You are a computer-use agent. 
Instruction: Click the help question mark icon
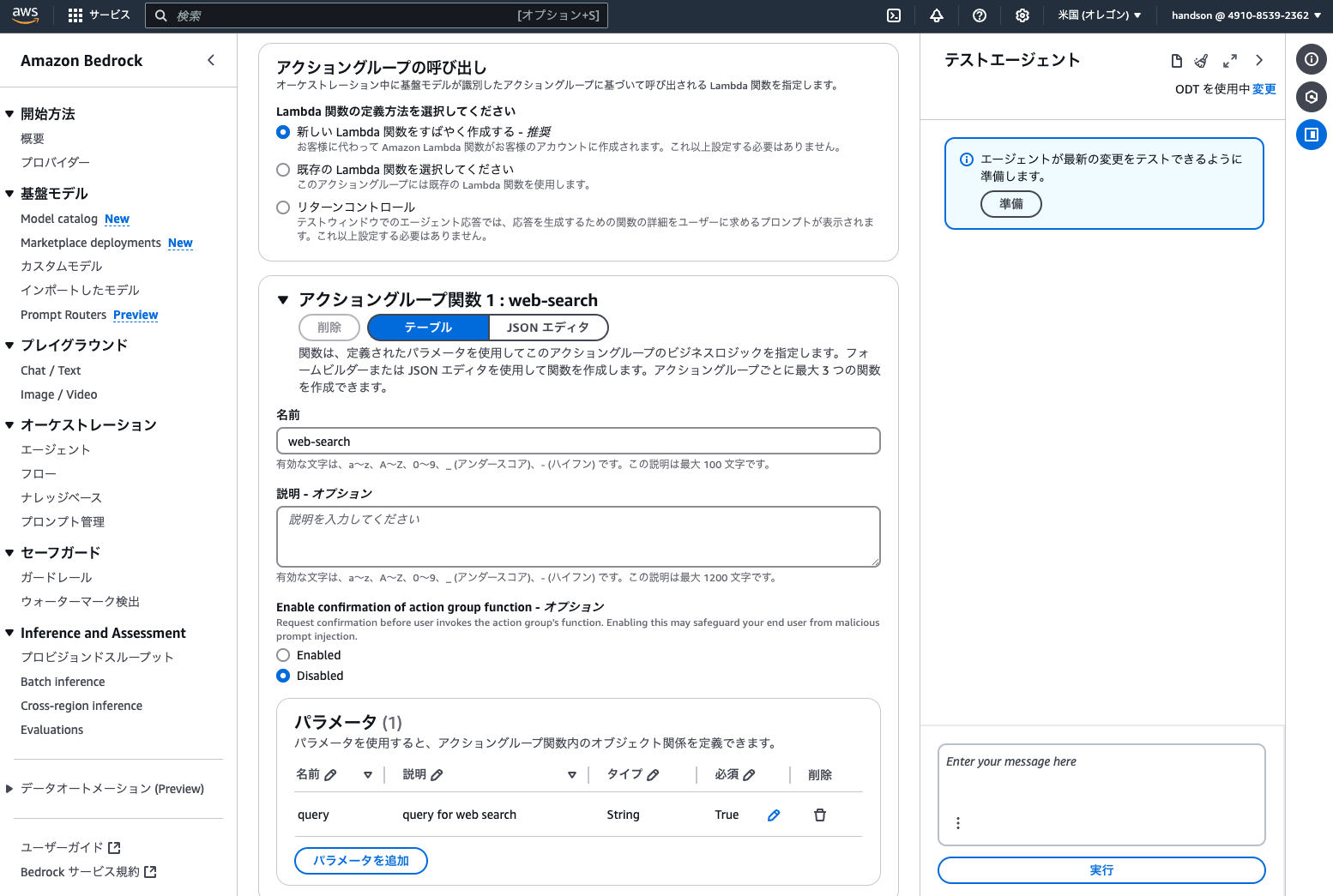(x=979, y=15)
